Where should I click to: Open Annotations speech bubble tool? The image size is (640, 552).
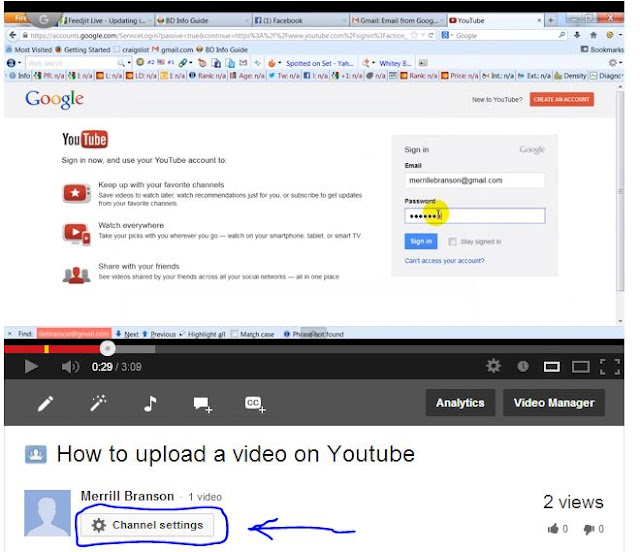(x=202, y=404)
